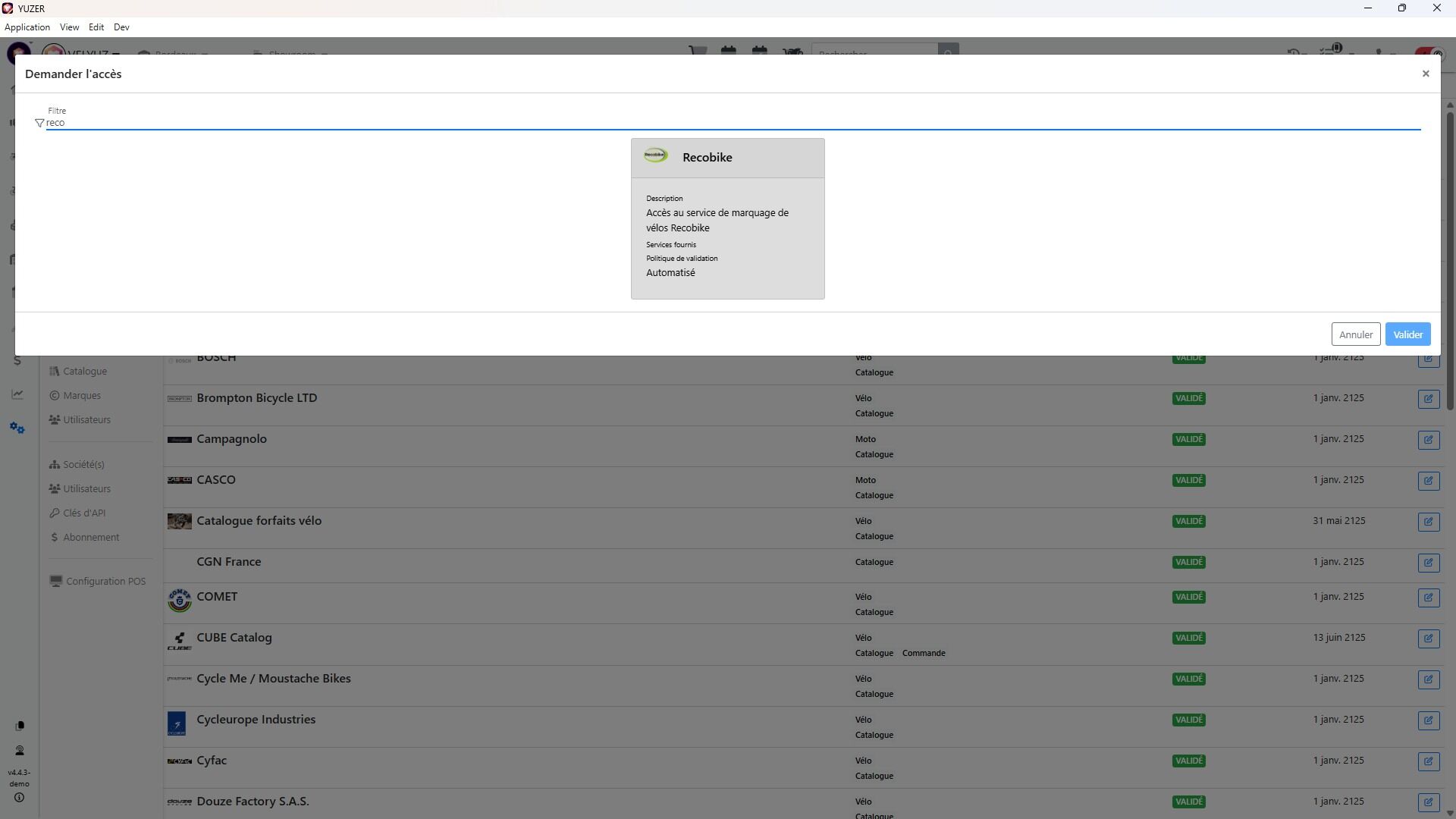Edit the Cyfac access row
The width and height of the screenshot is (1456, 819).
1428,761
